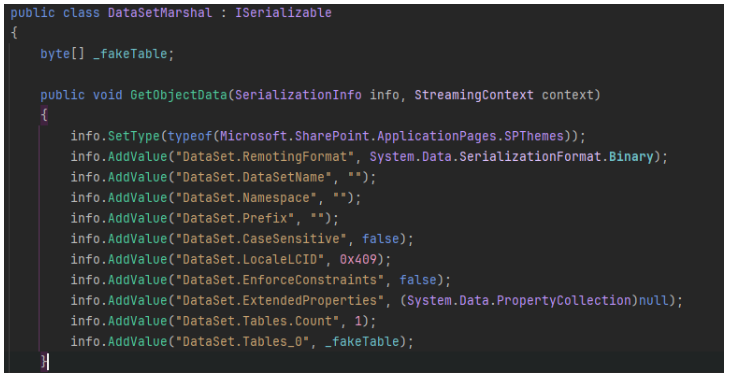Screen dimensions: 734x377
Task: Click the "DataSet.Prefix" string
Action: click(235, 218)
